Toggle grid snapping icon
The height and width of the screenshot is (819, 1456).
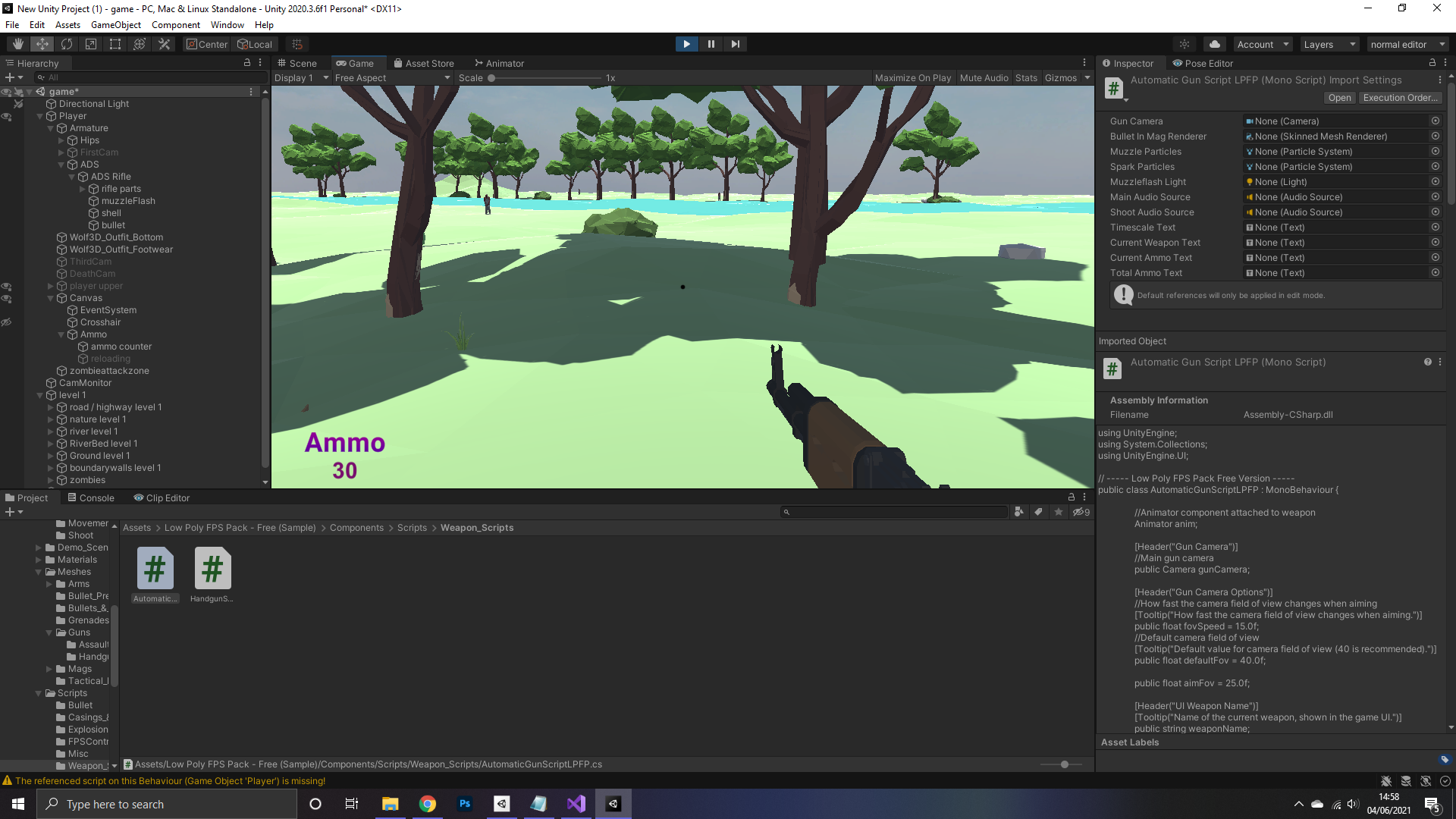coord(297,44)
